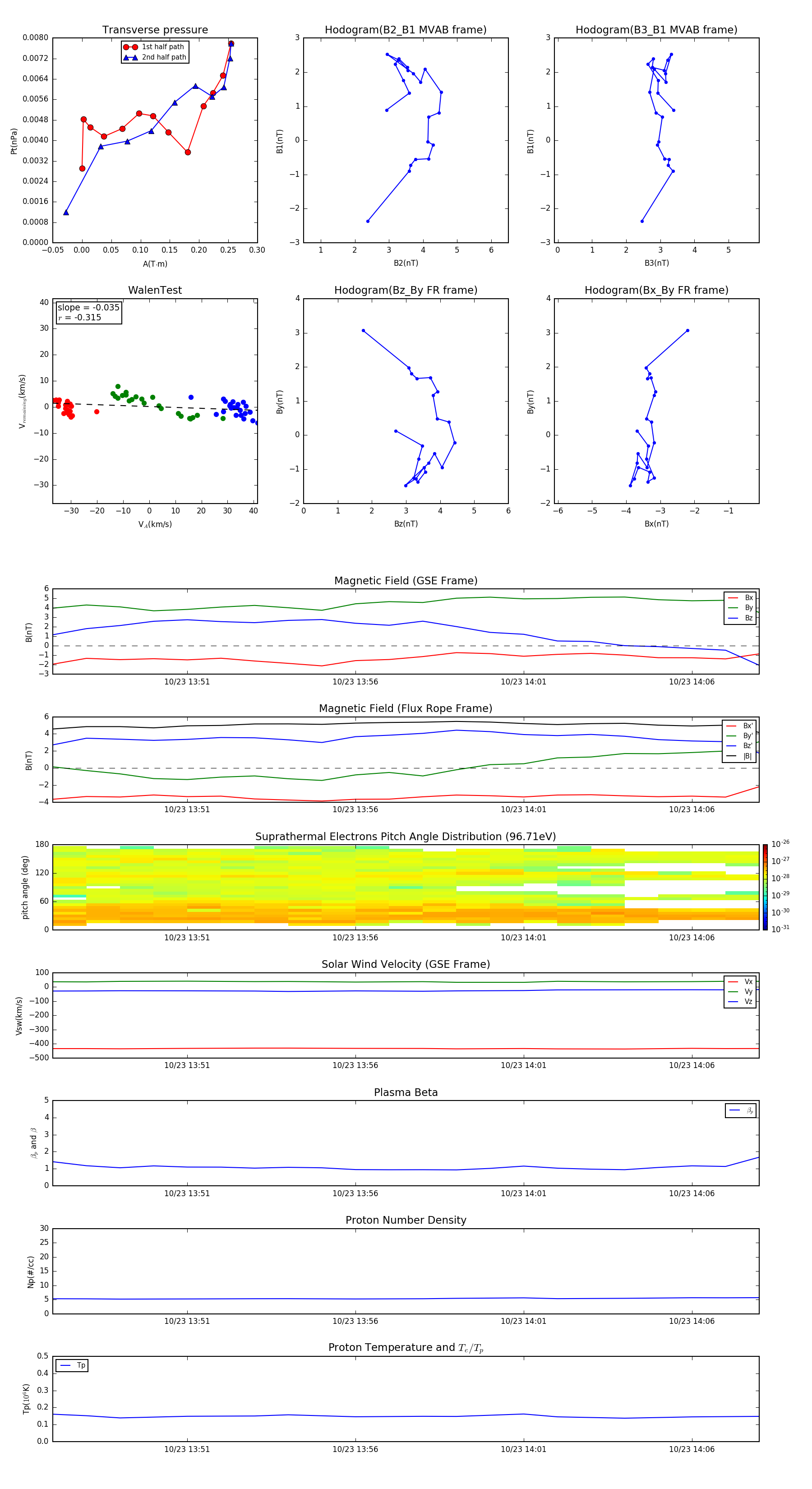This screenshot has width=812, height=1489.
Task: Select the "Bx'" entry in Flux Rope legend
Action: click(740, 726)
